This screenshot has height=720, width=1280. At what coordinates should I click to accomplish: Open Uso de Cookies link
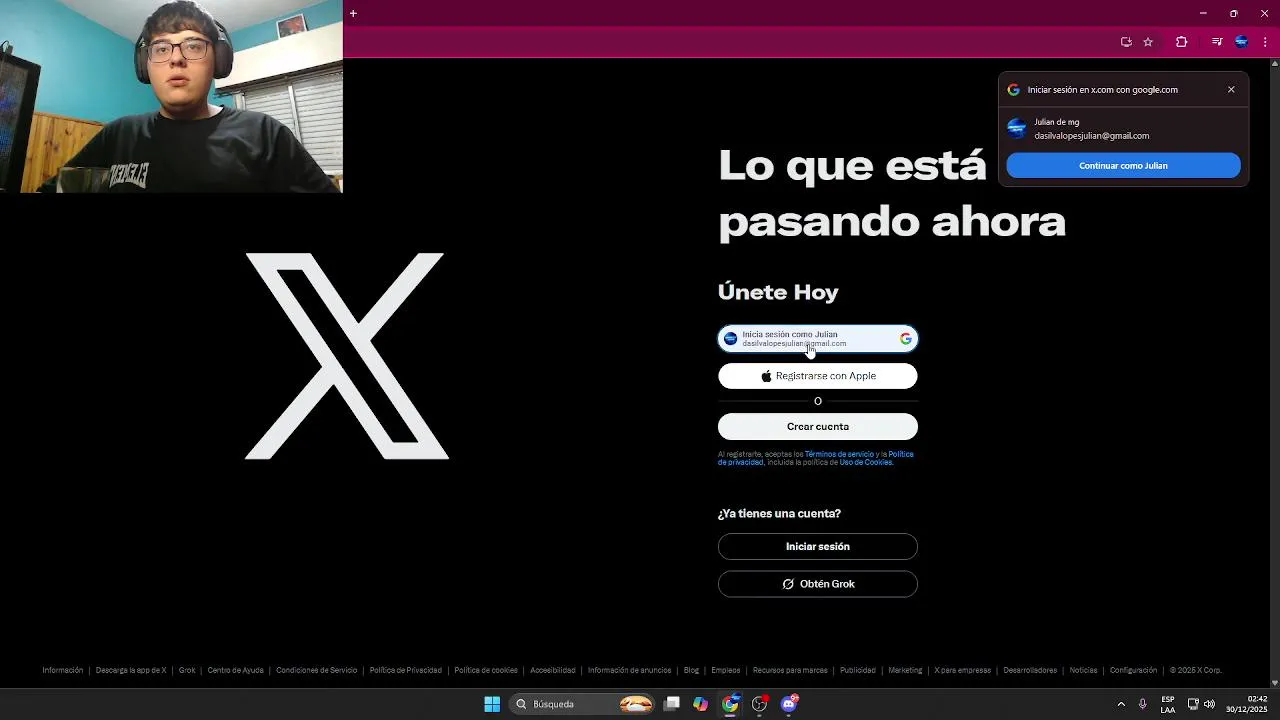[x=865, y=462]
